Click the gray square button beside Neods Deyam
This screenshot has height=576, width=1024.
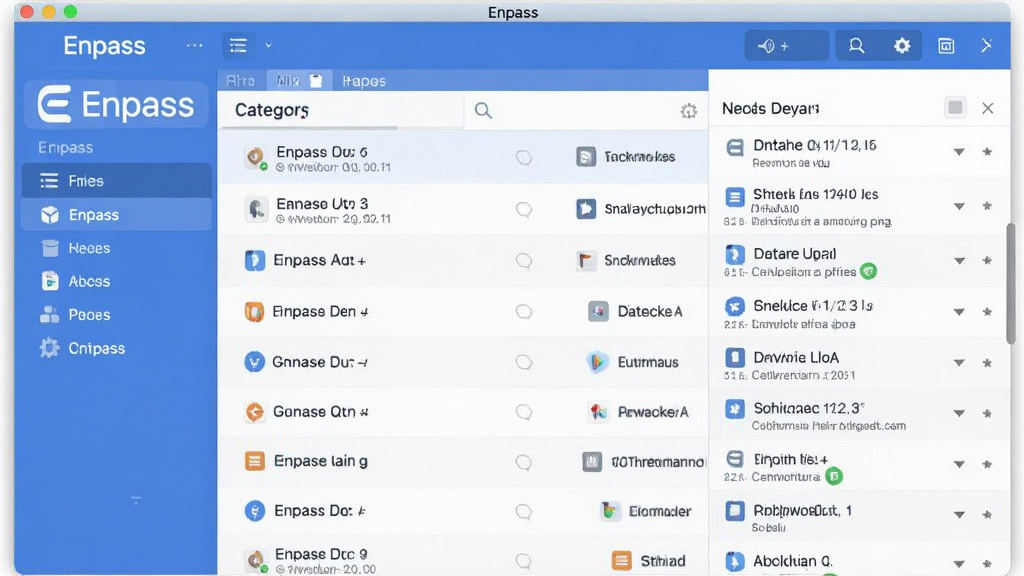pos(955,108)
